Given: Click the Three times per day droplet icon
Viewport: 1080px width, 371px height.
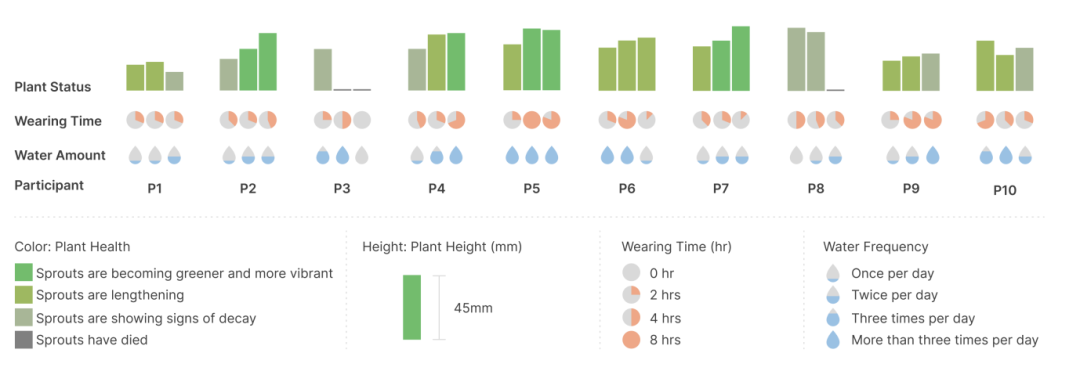Looking at the screenshot, I should tap(833, 317).
